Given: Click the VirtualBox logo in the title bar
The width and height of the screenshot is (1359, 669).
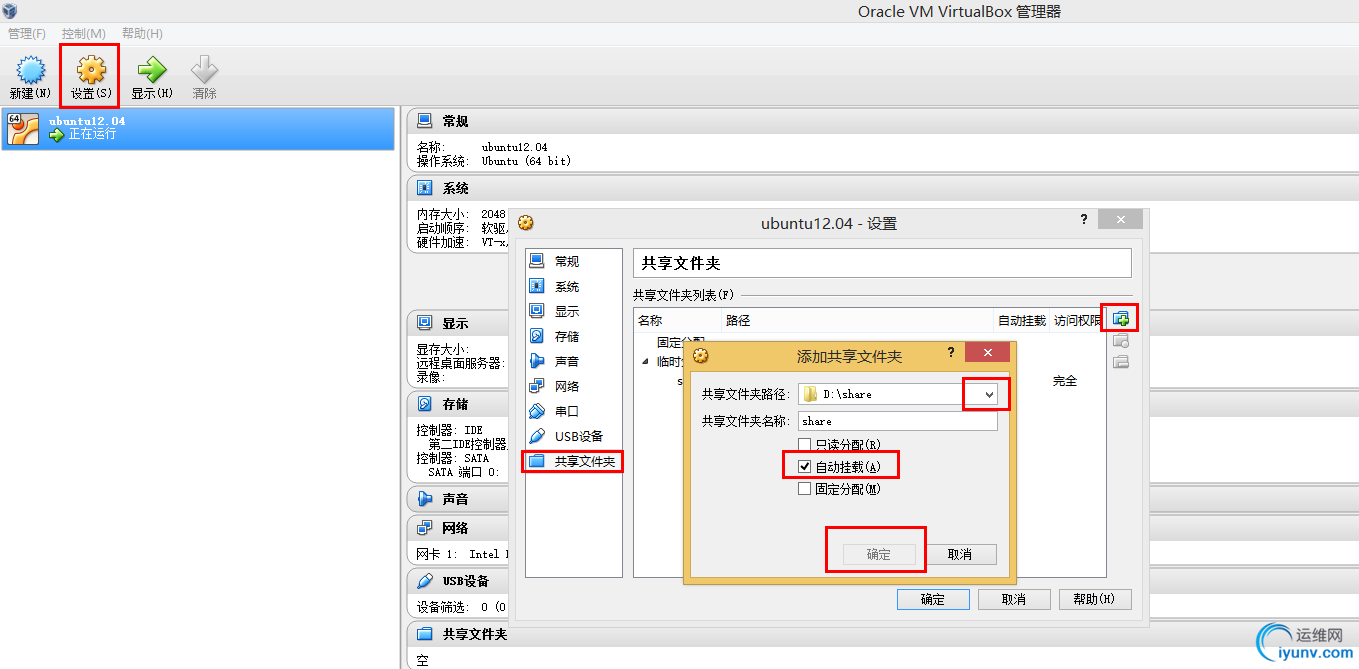Looking at the screenshot, I should click(x=10, y=12).
